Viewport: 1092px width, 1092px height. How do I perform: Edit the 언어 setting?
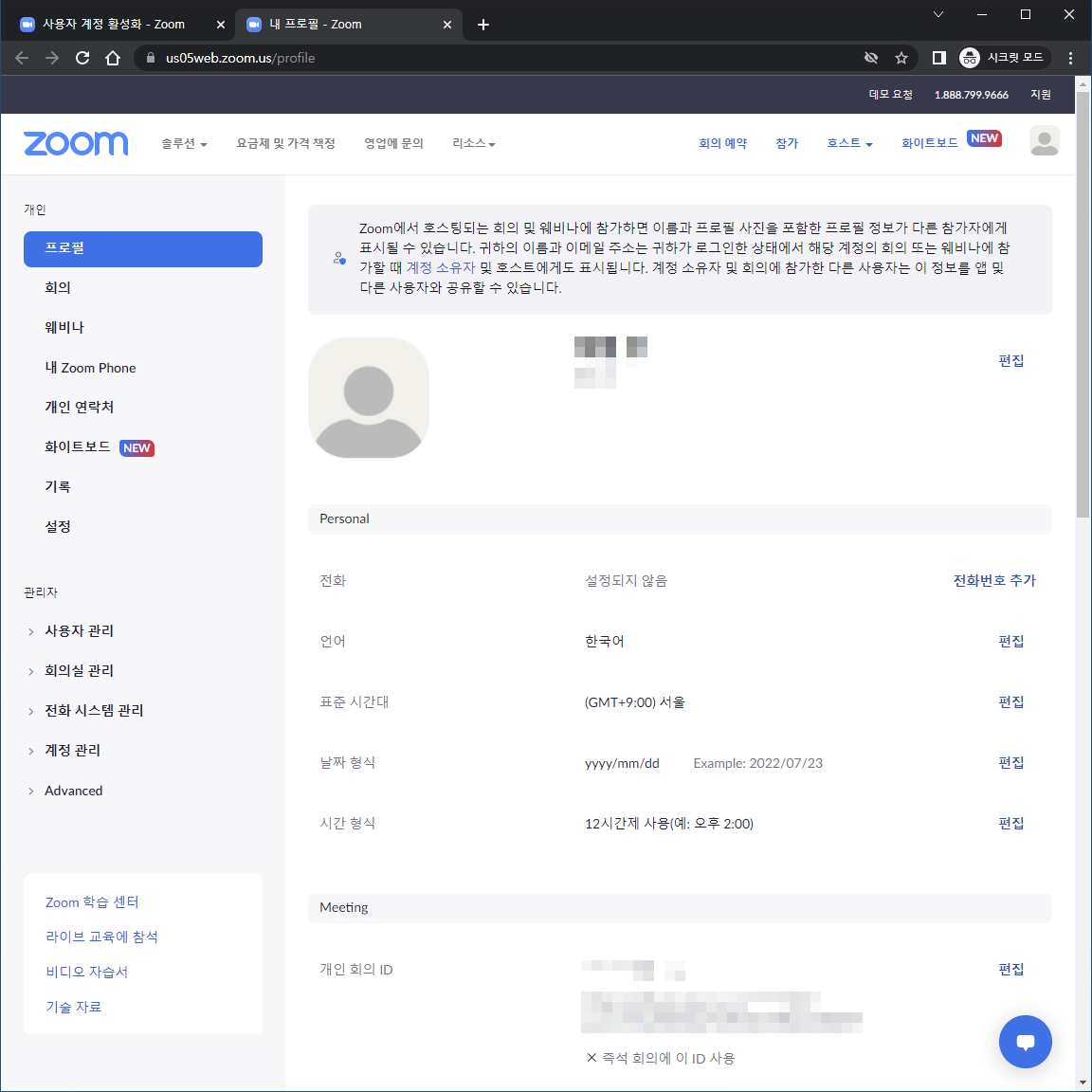pos(1010,642)
